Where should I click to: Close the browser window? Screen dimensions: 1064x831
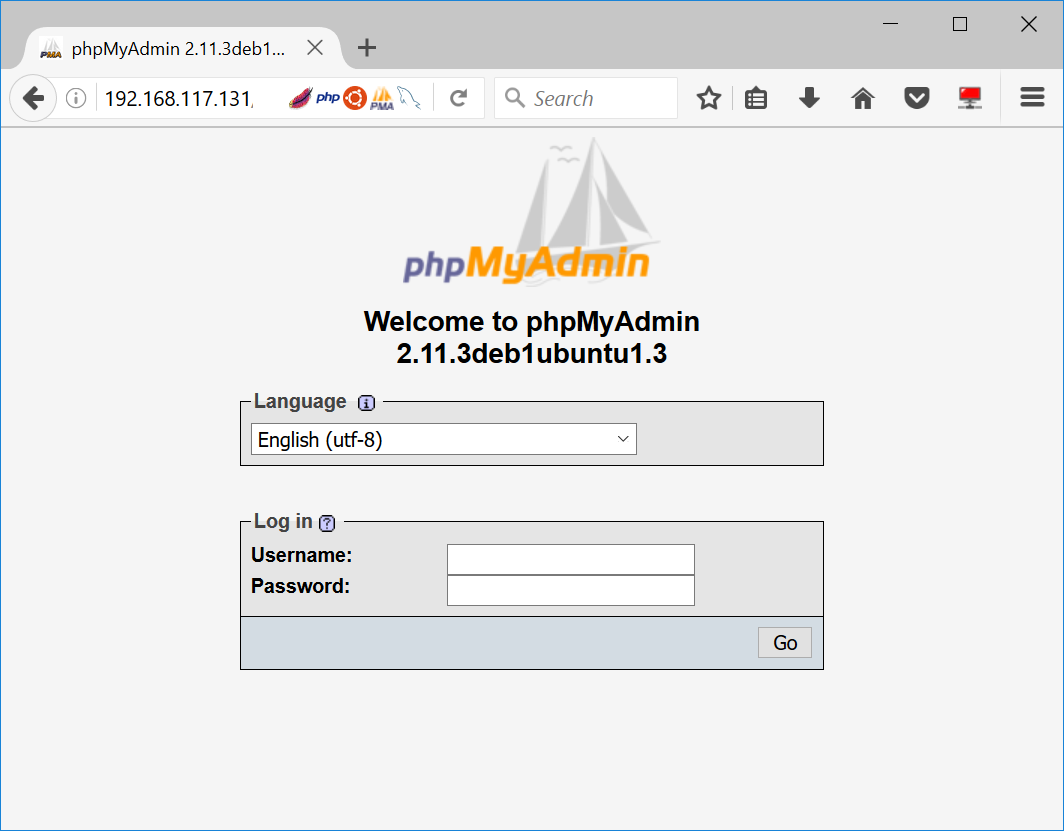coord(1029,24)
